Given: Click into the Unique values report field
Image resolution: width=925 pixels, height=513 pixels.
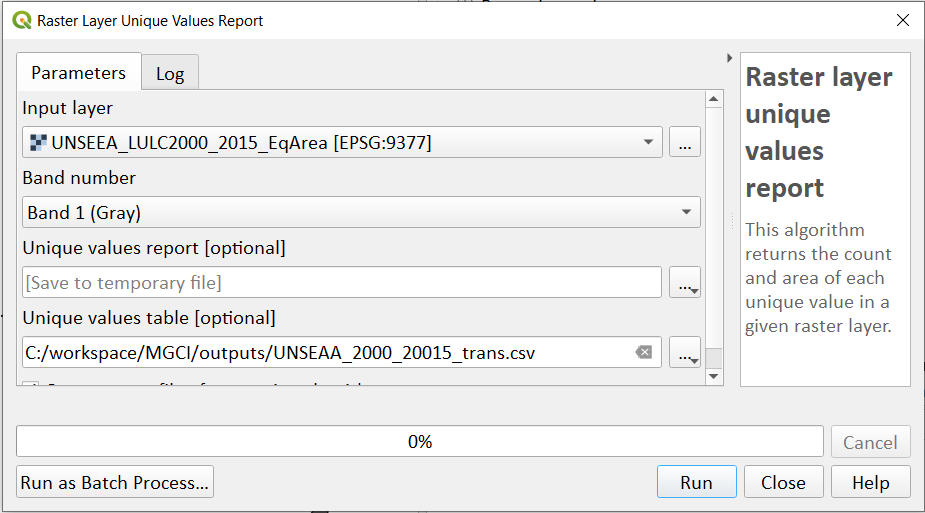Looking at the screenshot, I should tap(342, 282).
